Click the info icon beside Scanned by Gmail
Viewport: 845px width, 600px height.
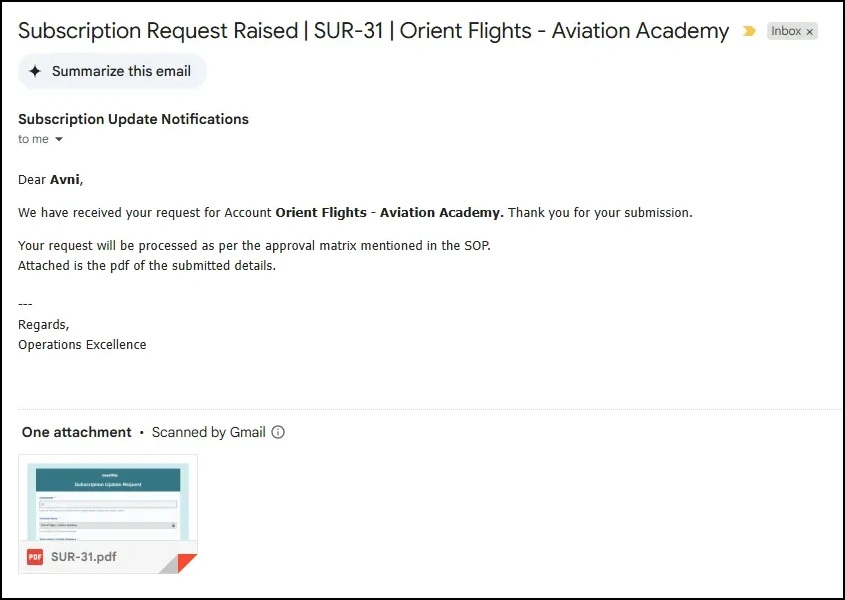click(x=278, y=432)
